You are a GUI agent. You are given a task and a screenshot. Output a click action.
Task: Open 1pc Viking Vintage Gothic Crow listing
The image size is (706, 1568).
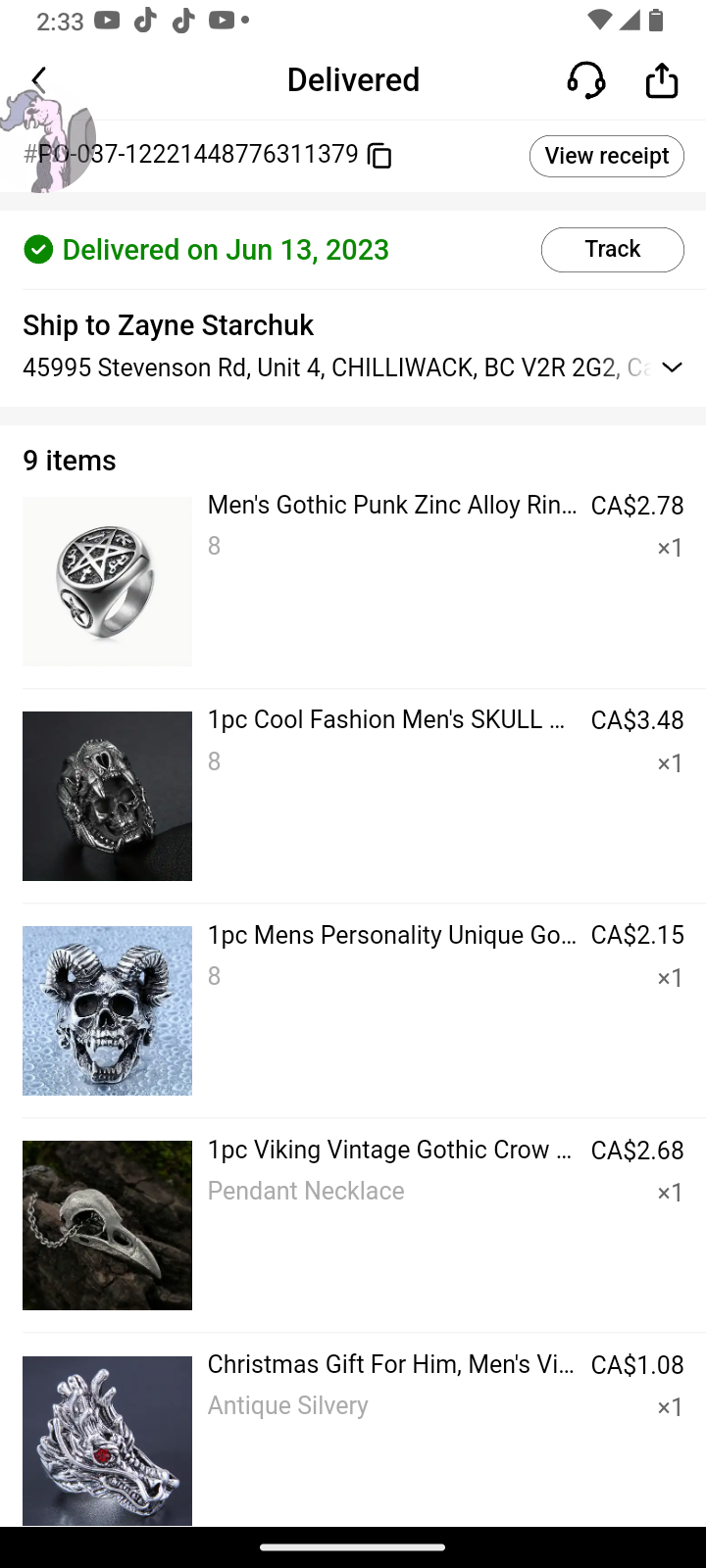coord(391,1150)
